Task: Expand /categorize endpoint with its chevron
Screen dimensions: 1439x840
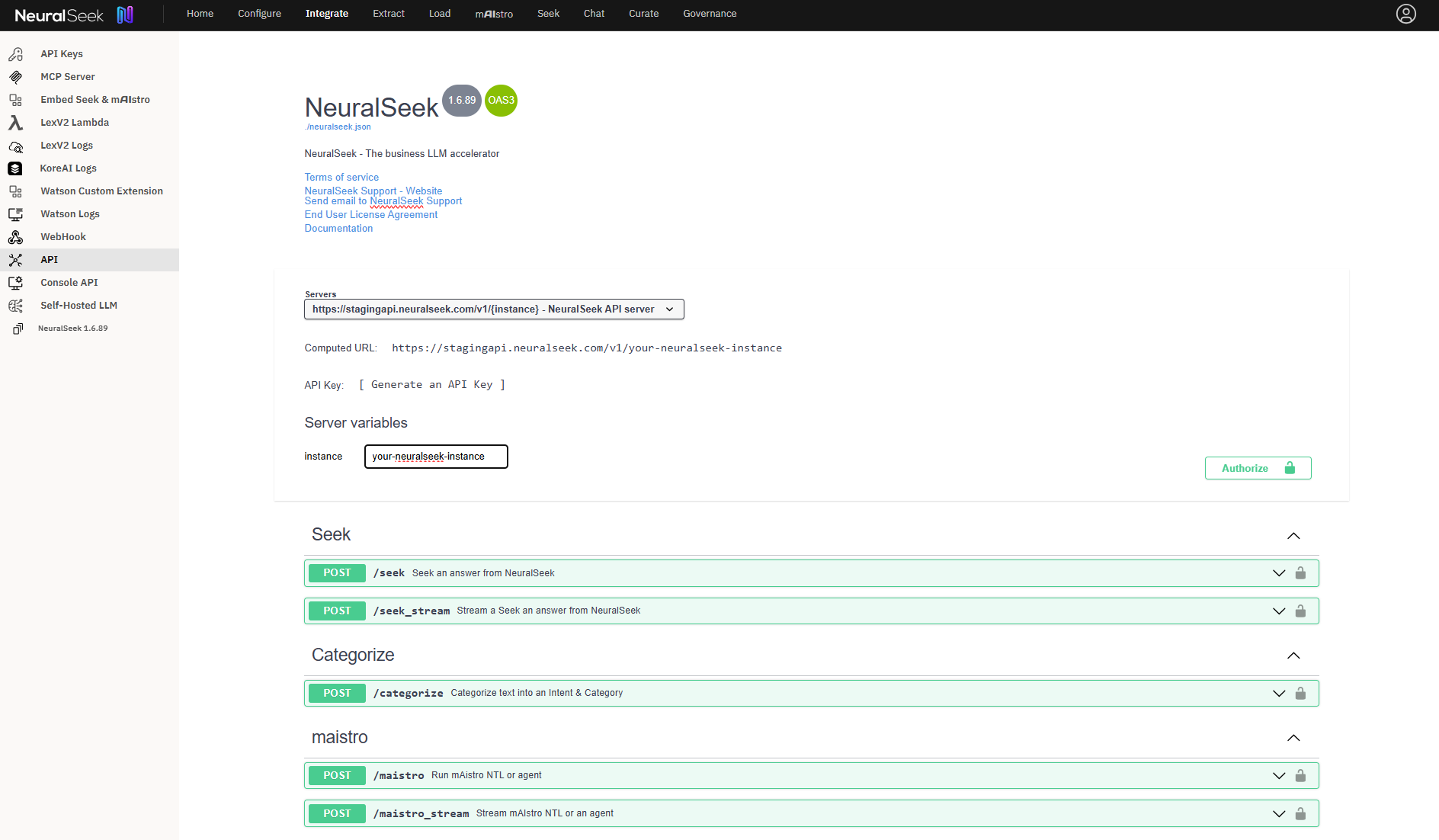Action: pyautogui.click(x=1279, y=694)
